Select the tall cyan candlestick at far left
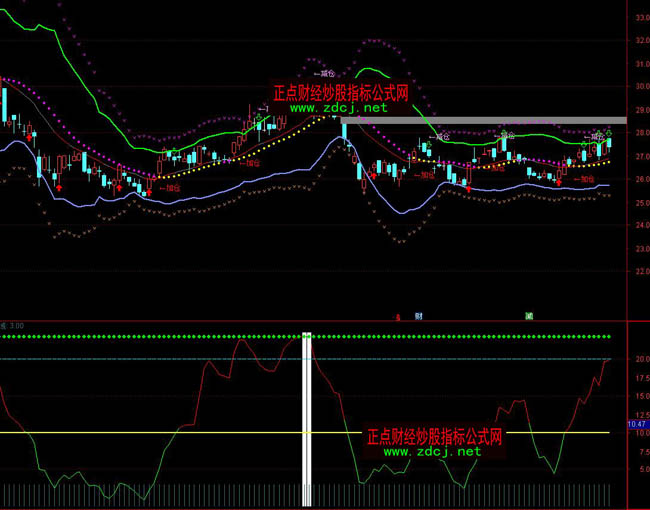Viewport: 650px width, 510px height. click(x=5, y=103)
